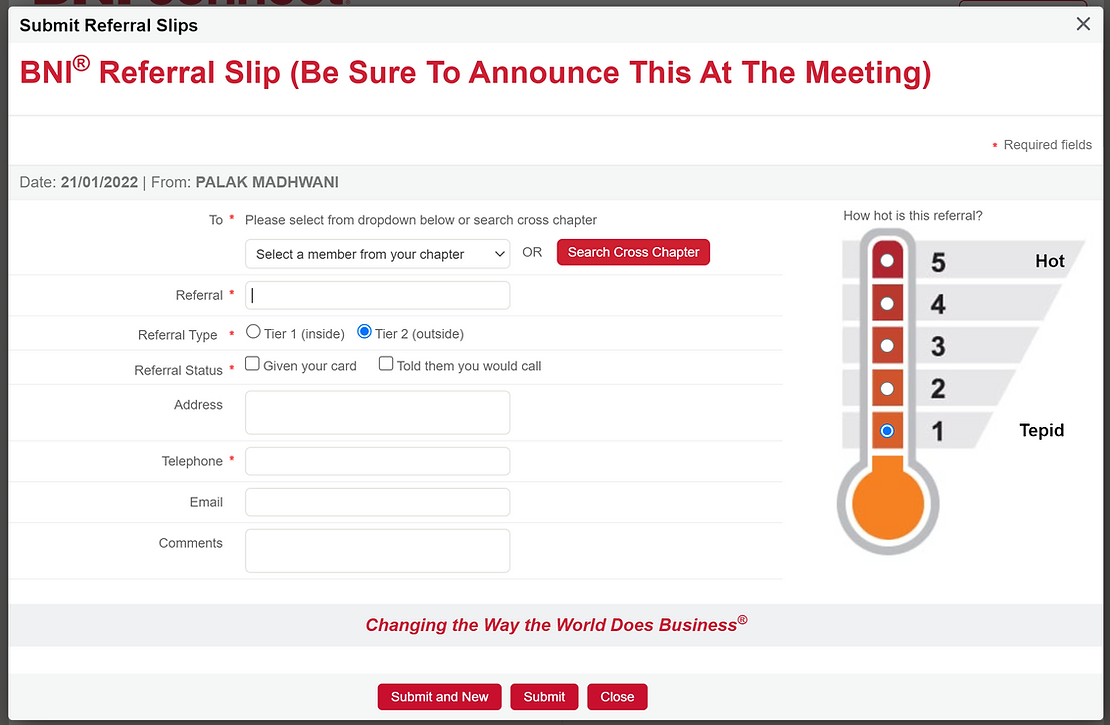Click inside the Comments text box

click(x=377, y=550)
